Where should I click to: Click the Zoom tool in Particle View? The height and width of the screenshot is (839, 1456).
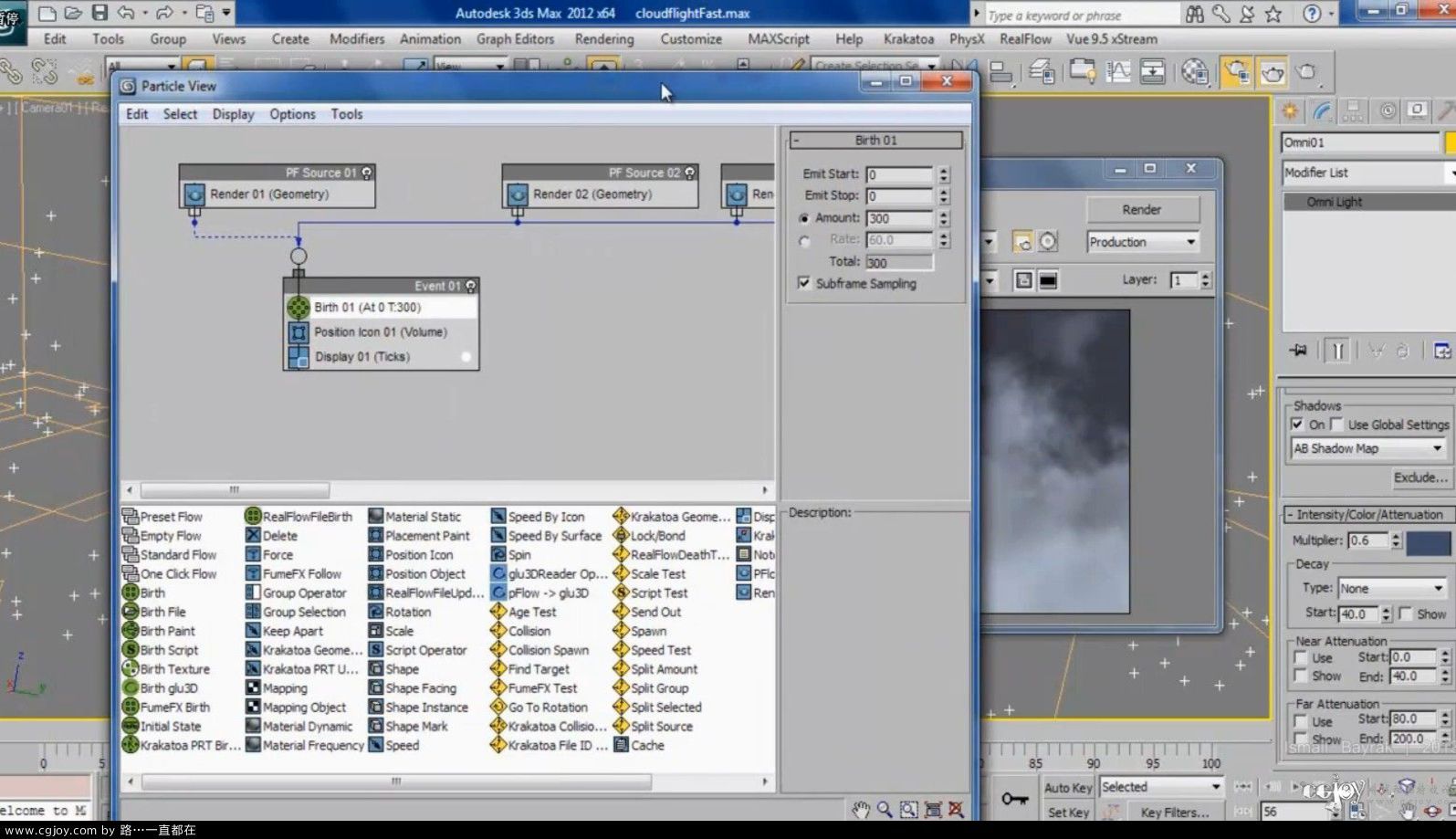click(x=885, y=809)
